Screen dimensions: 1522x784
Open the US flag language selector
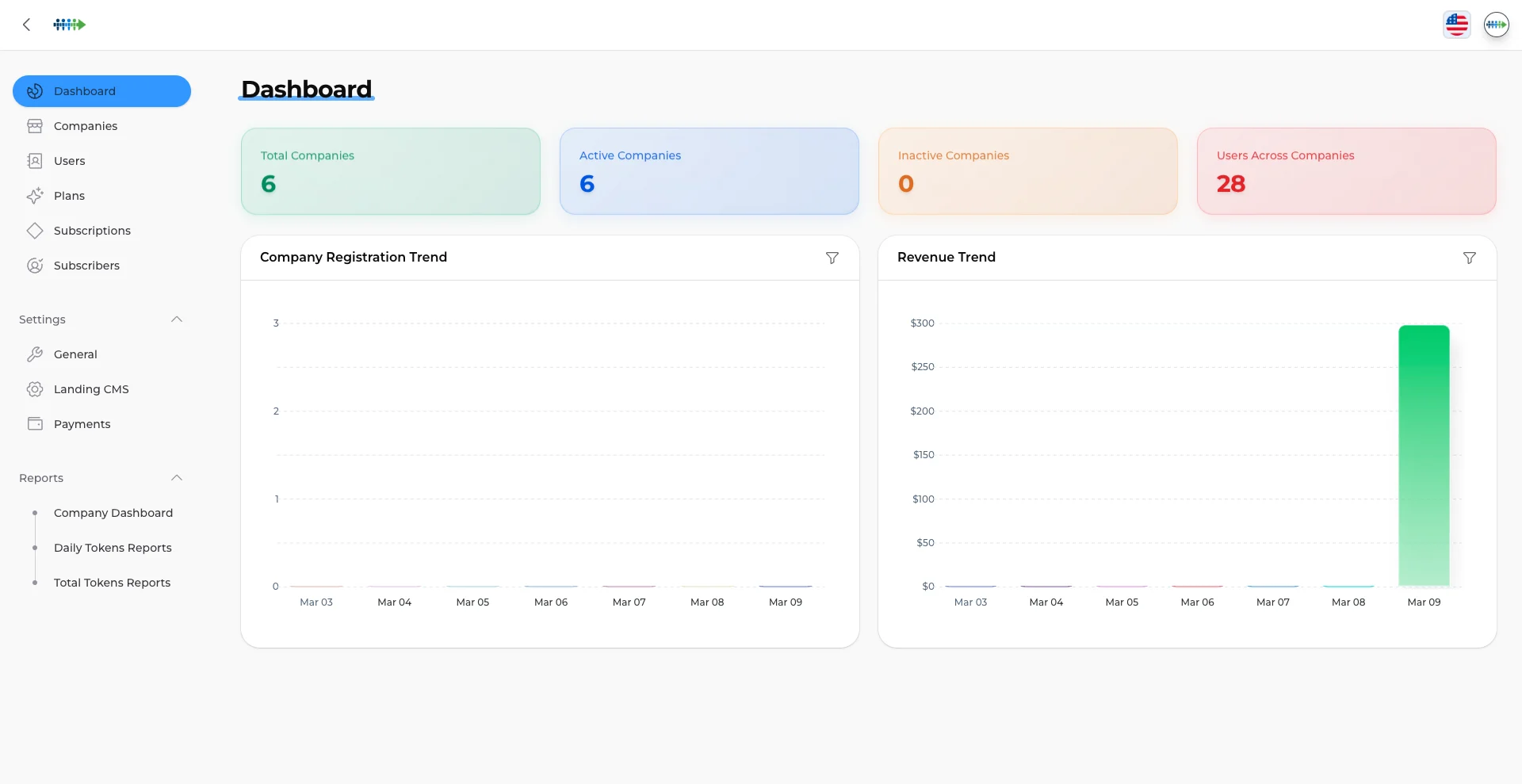[x=1457, y=24]
